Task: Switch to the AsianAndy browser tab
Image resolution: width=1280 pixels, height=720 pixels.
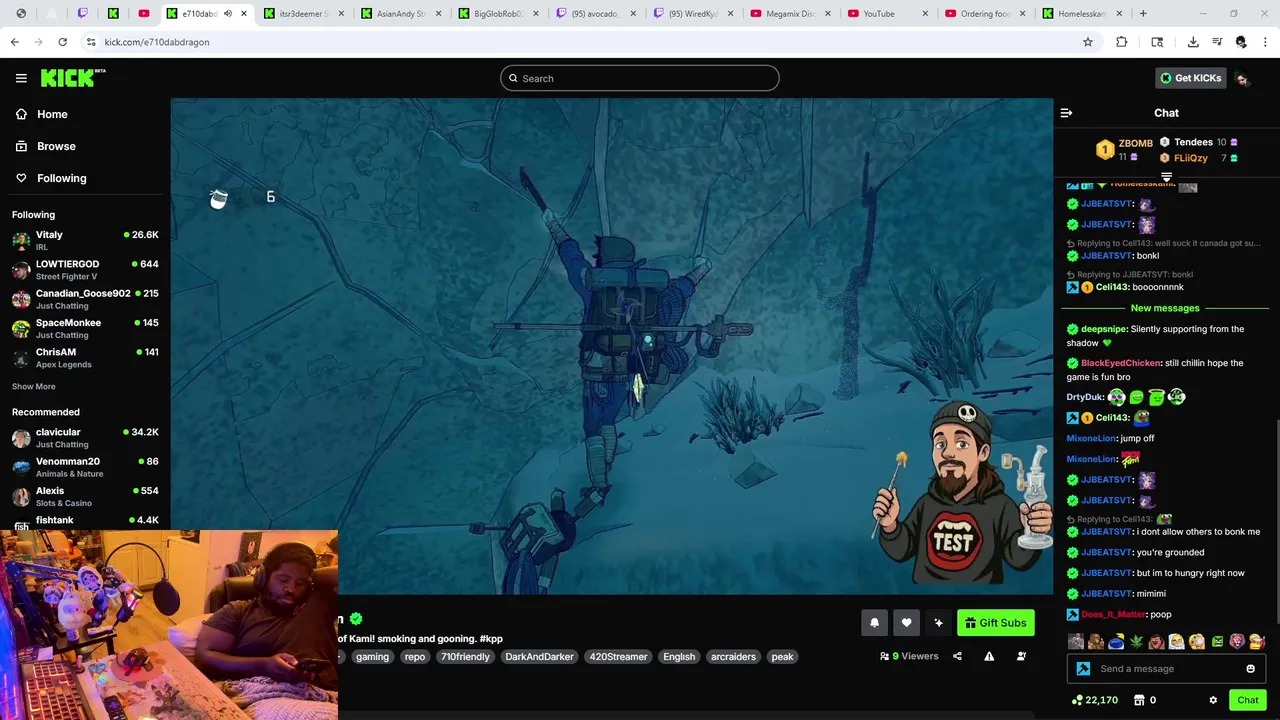Action: pos(400,13)
